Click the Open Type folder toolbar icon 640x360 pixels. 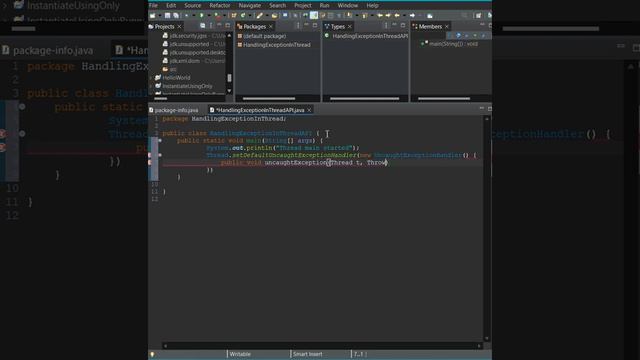point(274,16)
